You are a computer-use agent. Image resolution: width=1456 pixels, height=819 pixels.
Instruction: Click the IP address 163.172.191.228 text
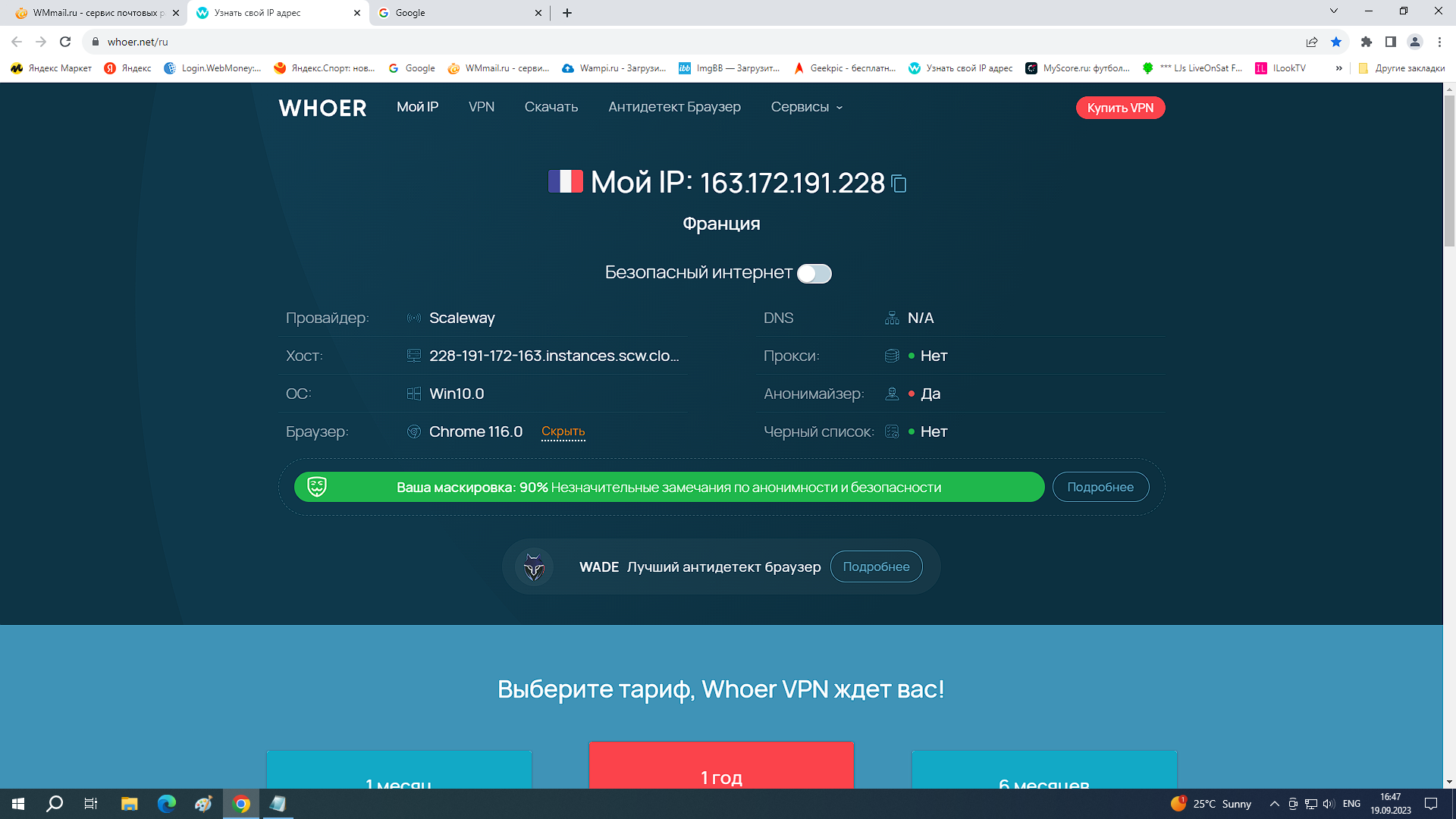pyautogui.click(x=792, y=183)
